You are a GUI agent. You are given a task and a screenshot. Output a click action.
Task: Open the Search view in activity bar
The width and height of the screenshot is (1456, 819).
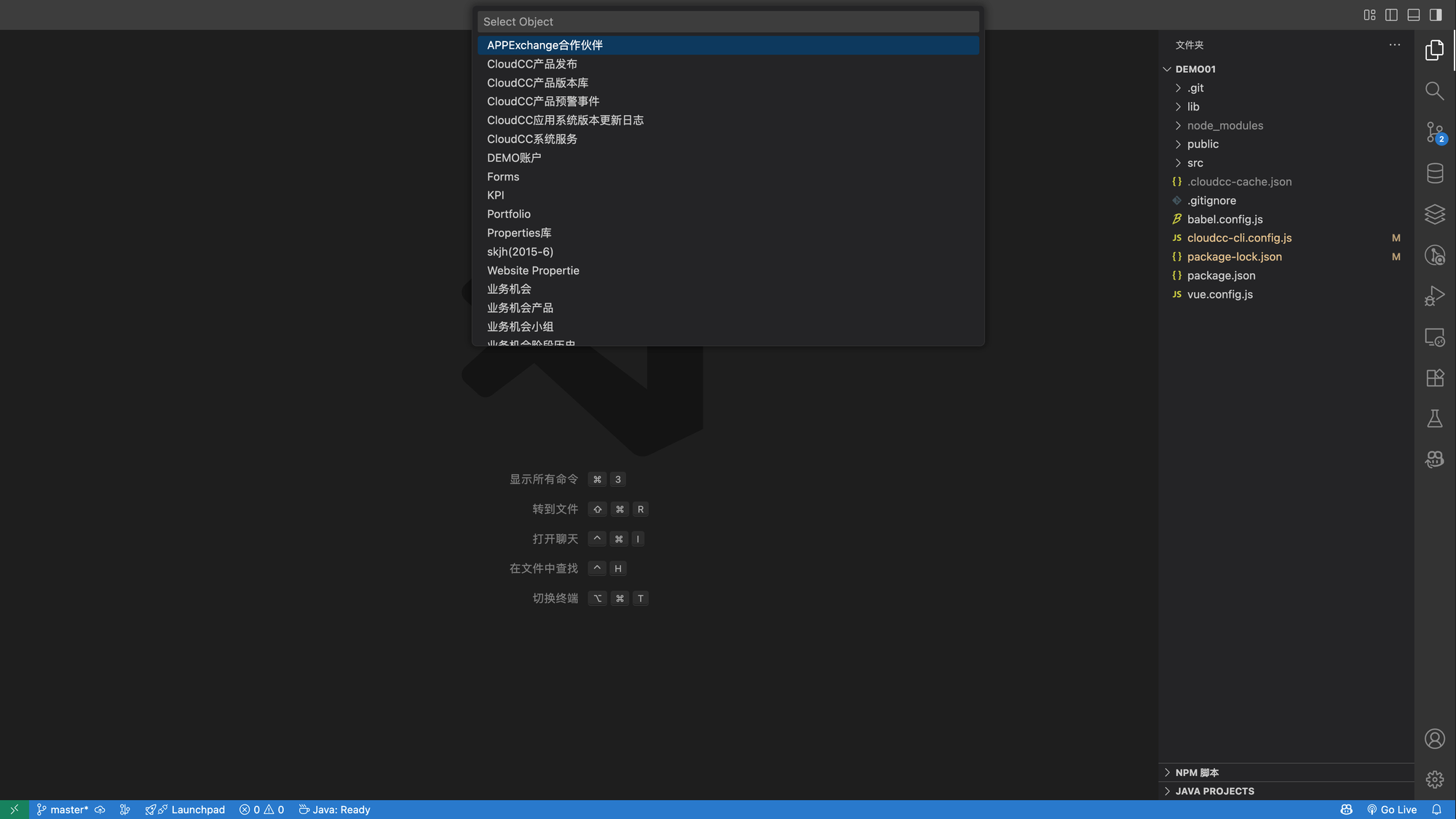pyautogui.click(x=1434, y=91)
